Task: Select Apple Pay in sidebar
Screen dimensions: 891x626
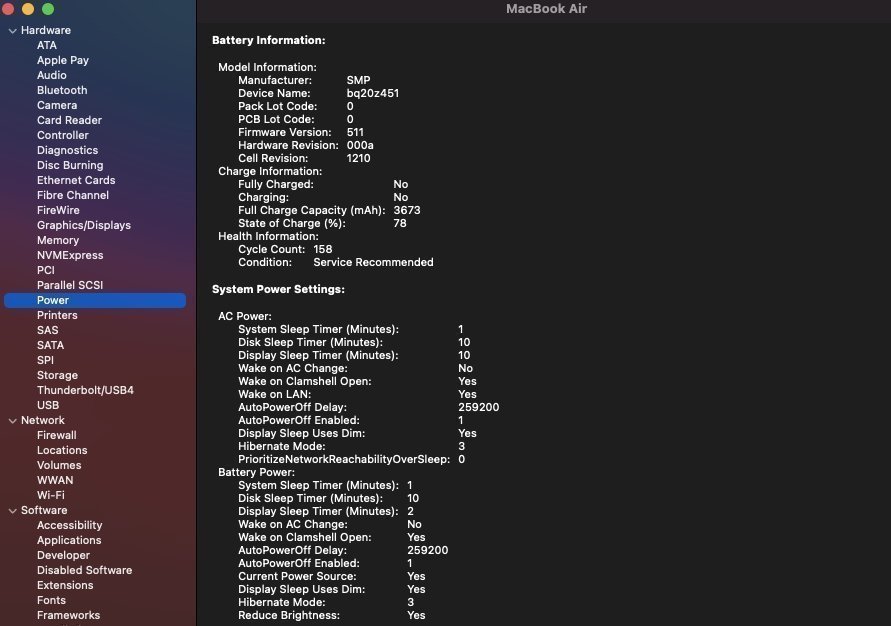Action: pos(63,60)
